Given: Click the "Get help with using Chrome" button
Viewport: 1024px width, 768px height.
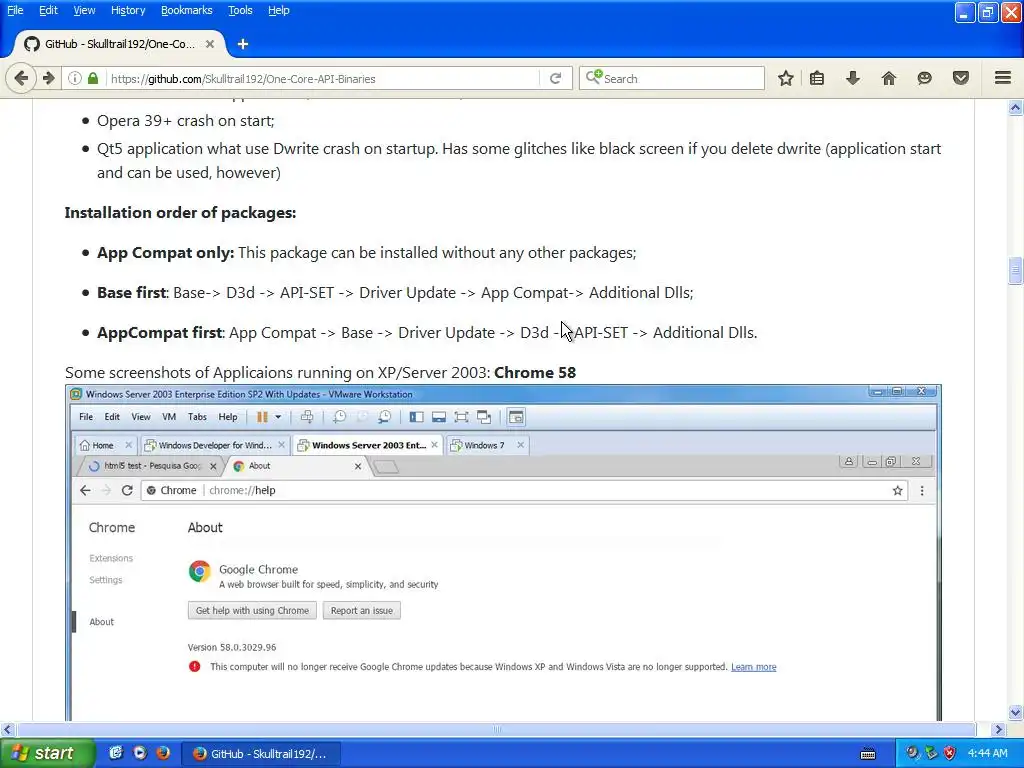Looking at the screenshot, I should coord(252,611).
